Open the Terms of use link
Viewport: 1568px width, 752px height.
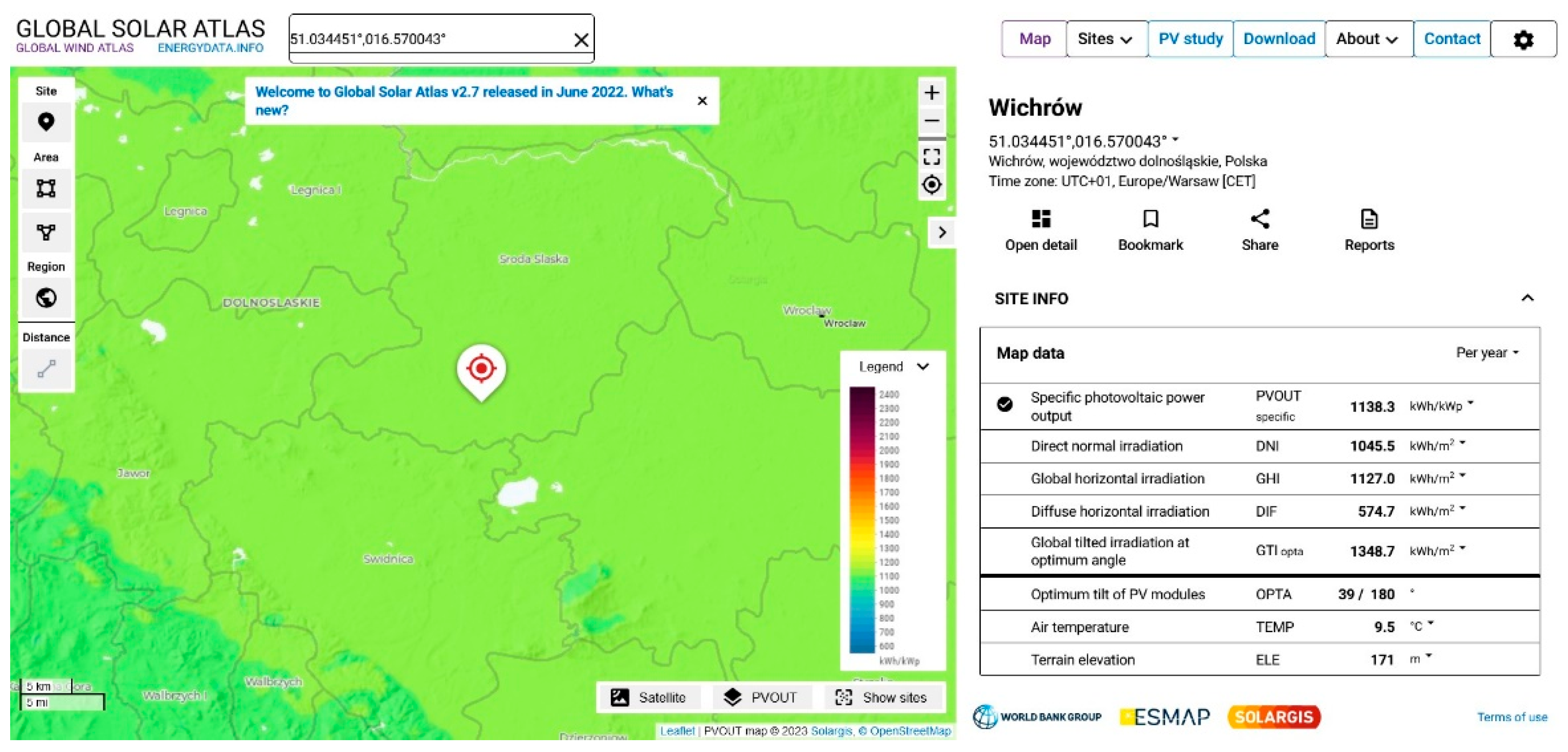coord(1511,717)
